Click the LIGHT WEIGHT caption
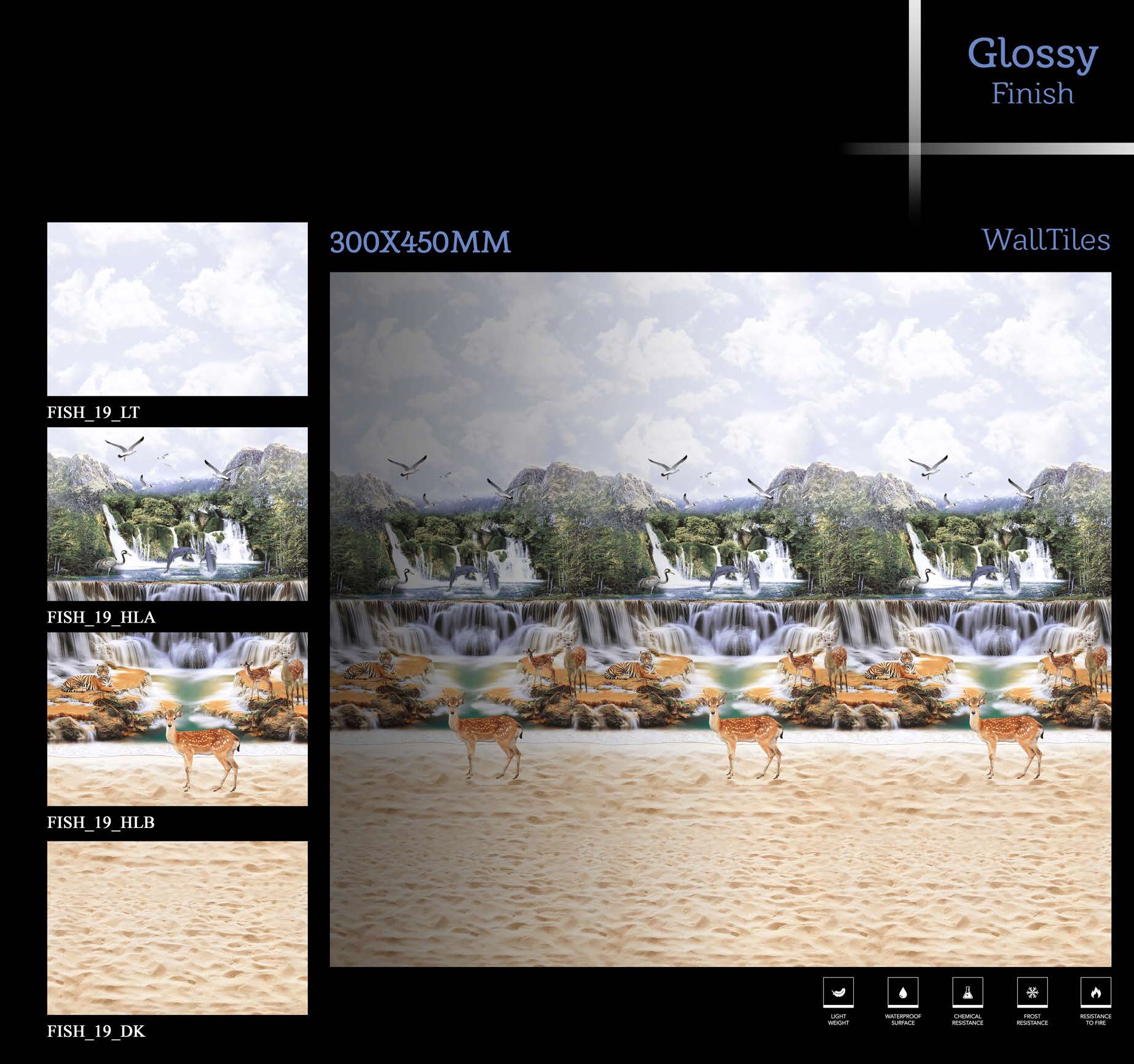The height and width of the screenshot is (1064, 1134). (x=838, y=1020)
